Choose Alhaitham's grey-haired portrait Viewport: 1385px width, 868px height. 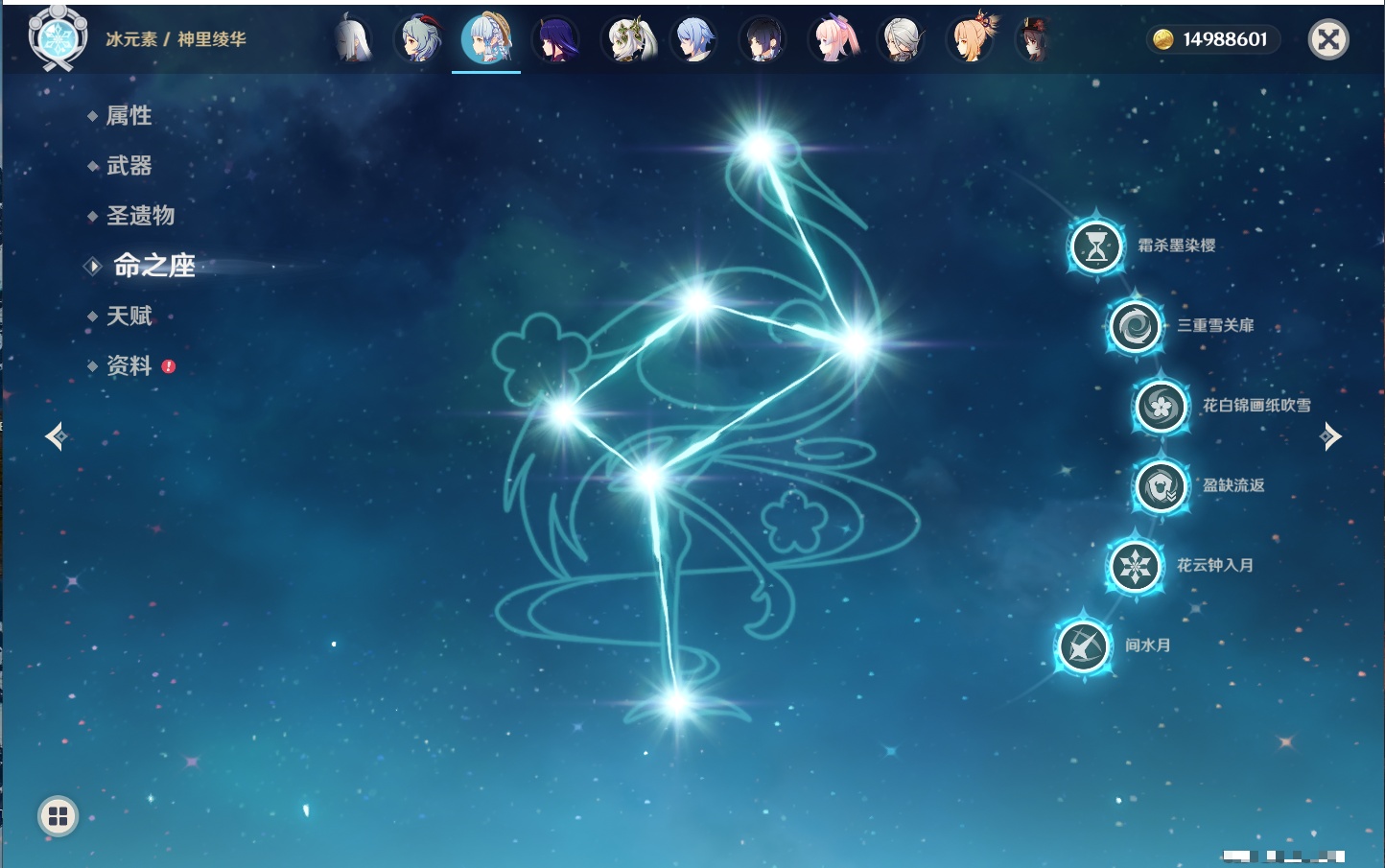pos(902,40)
